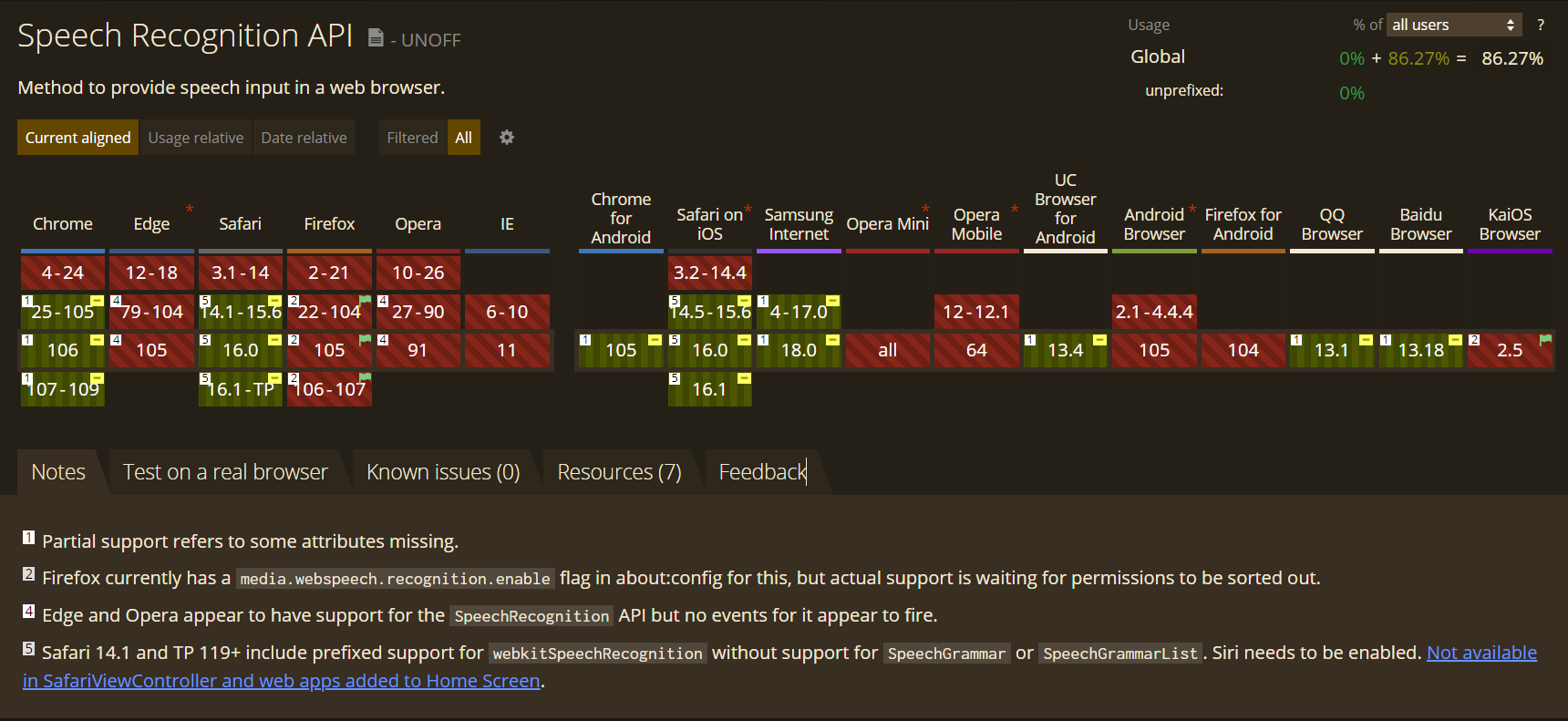Click the Opera 91 version cell
This screenshot has width=1568, height=721.
pos(418,350)
